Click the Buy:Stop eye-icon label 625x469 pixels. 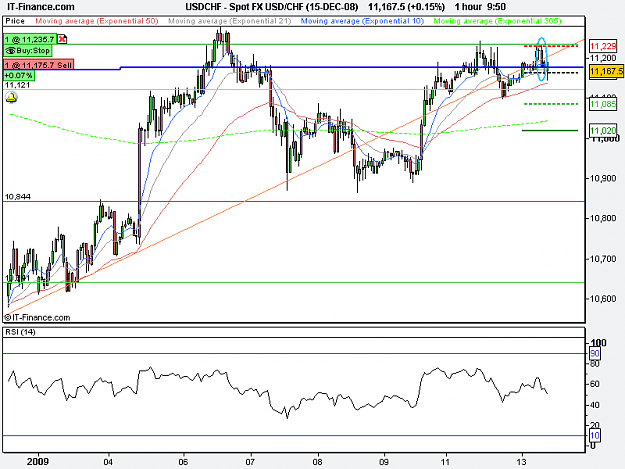coord(28,51)
